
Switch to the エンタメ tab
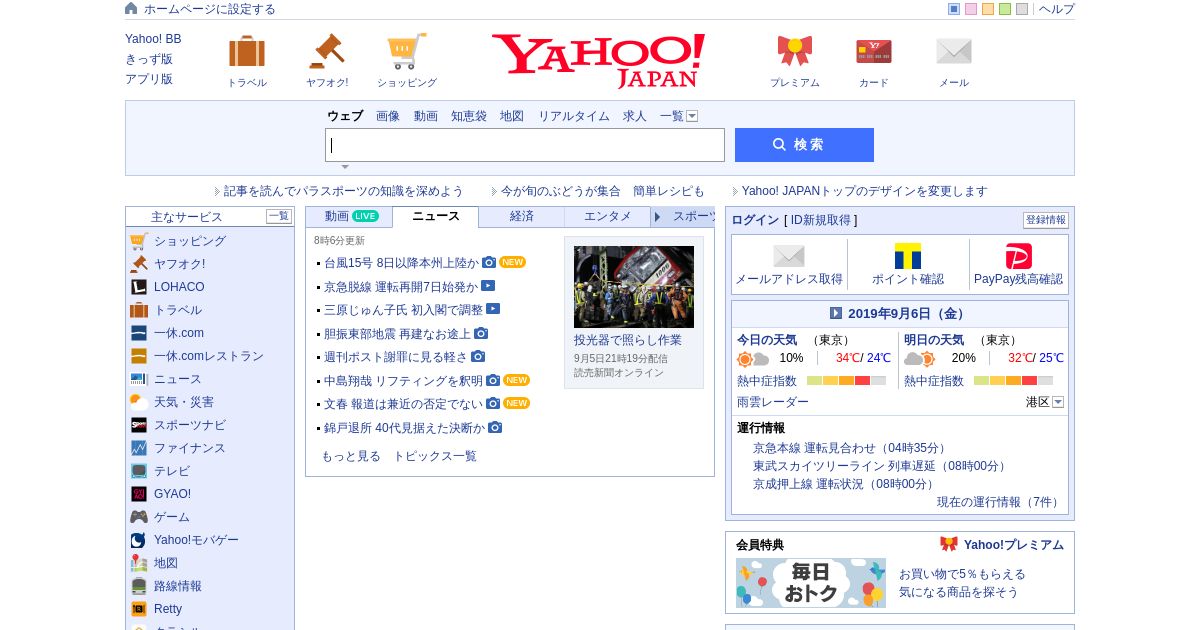pyautogui.click(x=608, y=216)
